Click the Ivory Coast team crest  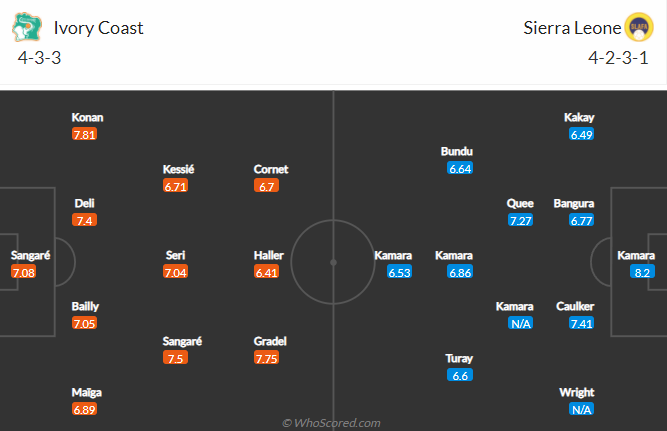[x=26, y=27]
